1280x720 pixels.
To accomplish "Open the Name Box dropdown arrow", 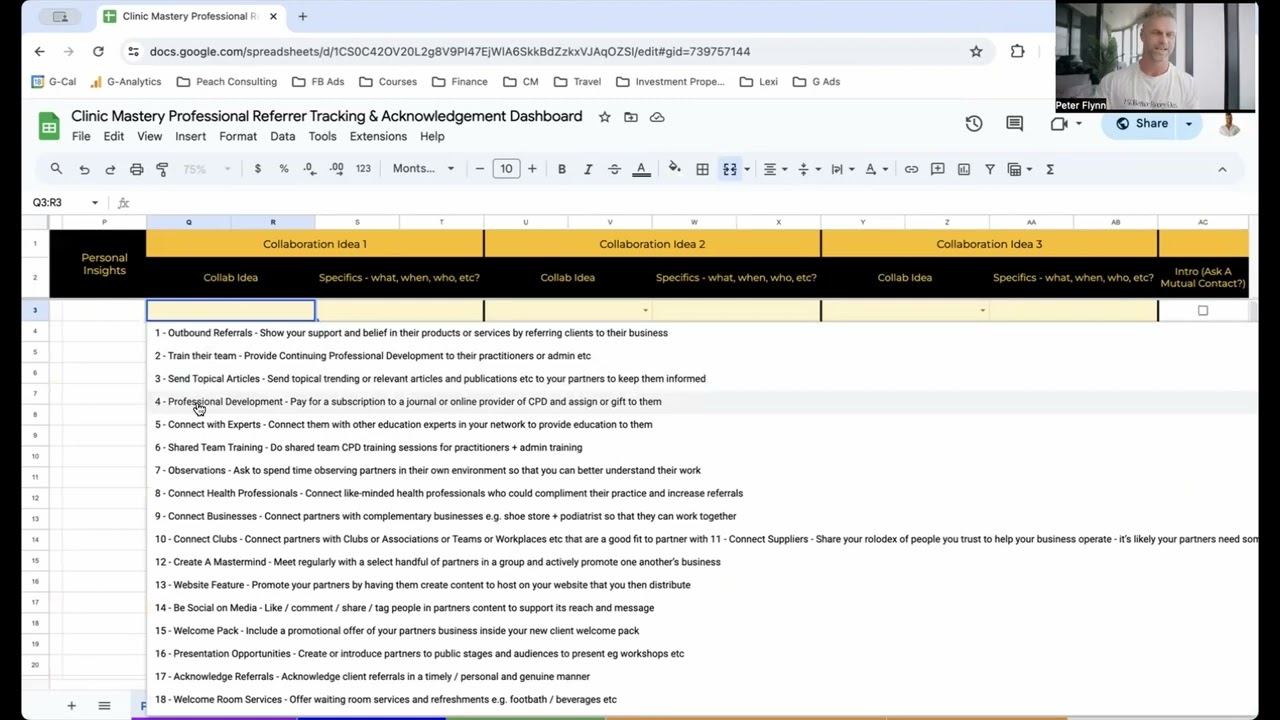I will coord(95,202).
